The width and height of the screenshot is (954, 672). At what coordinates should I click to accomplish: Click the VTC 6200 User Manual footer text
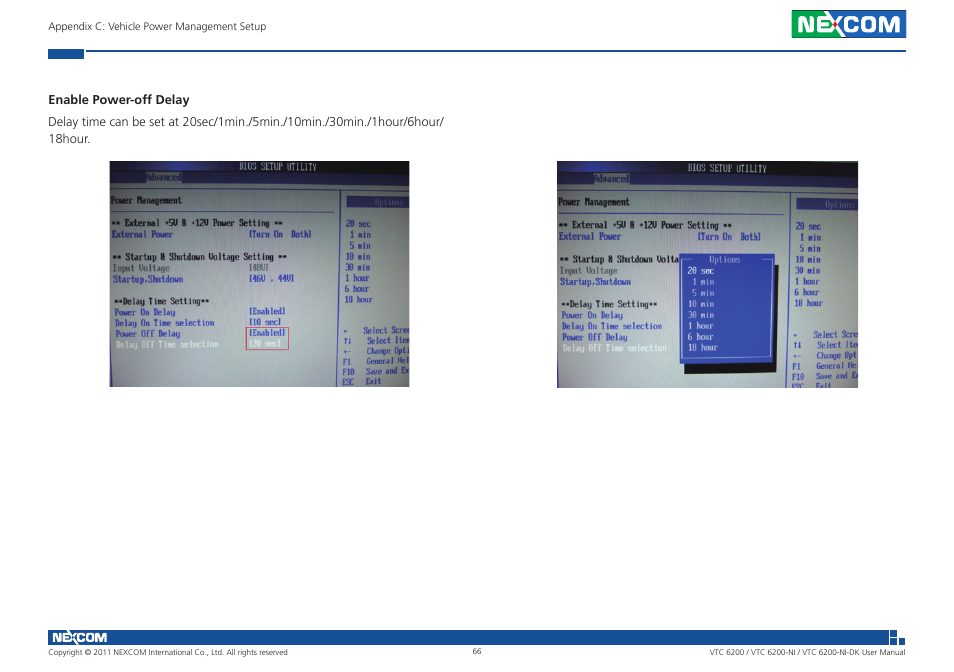click(807, 653)
